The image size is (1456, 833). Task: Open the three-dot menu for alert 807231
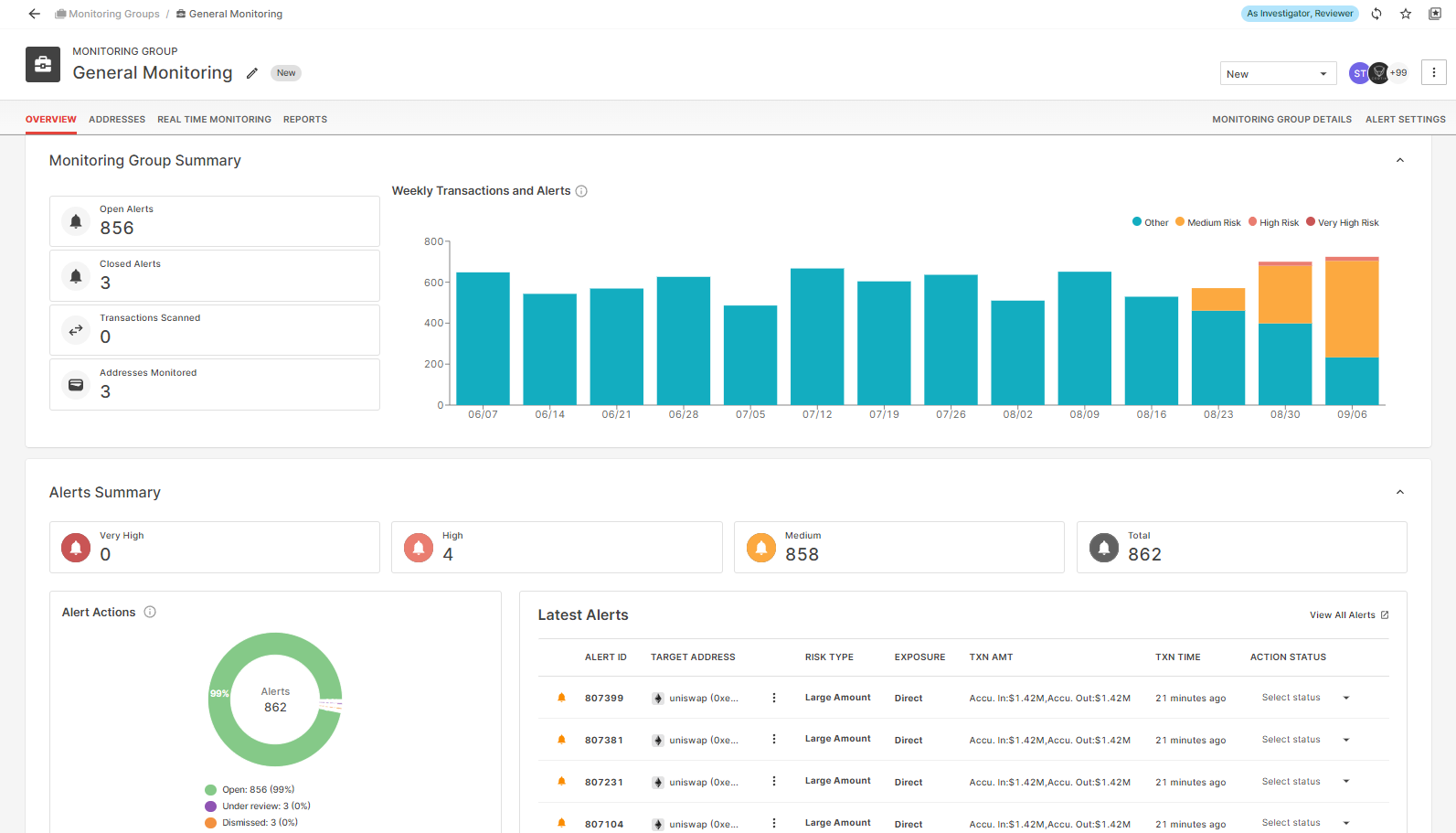[774, 781]
